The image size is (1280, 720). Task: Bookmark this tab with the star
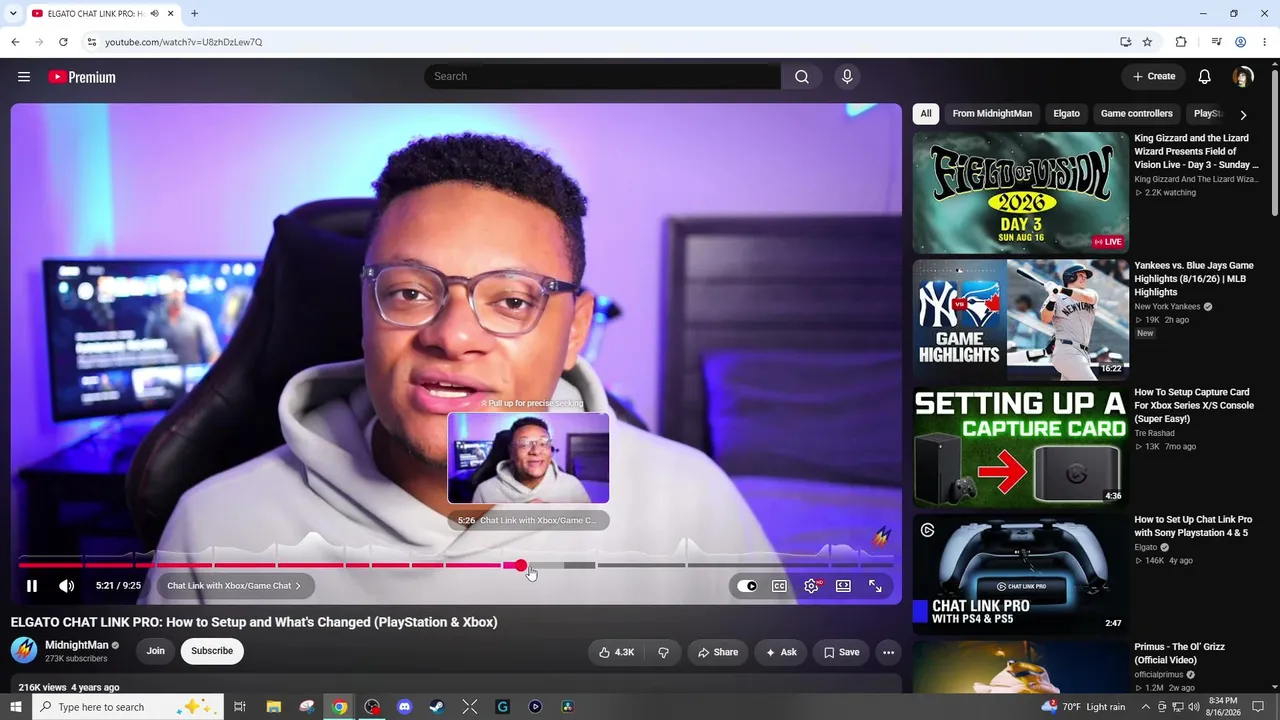(1147, 42)
